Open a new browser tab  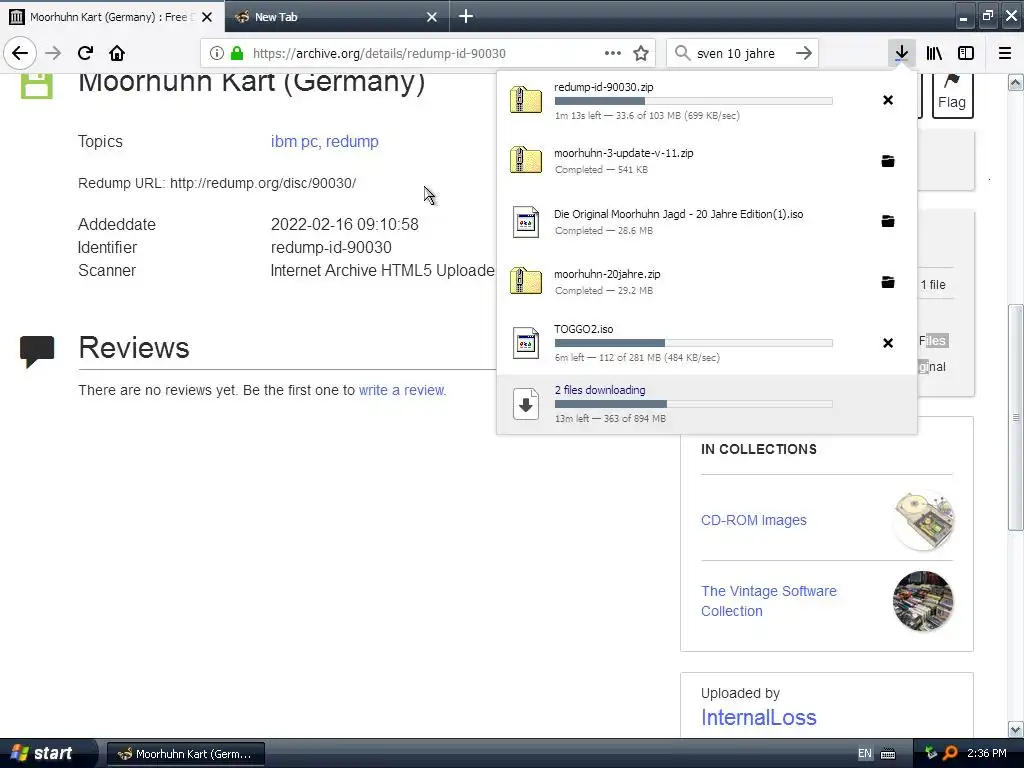(466, 16)
